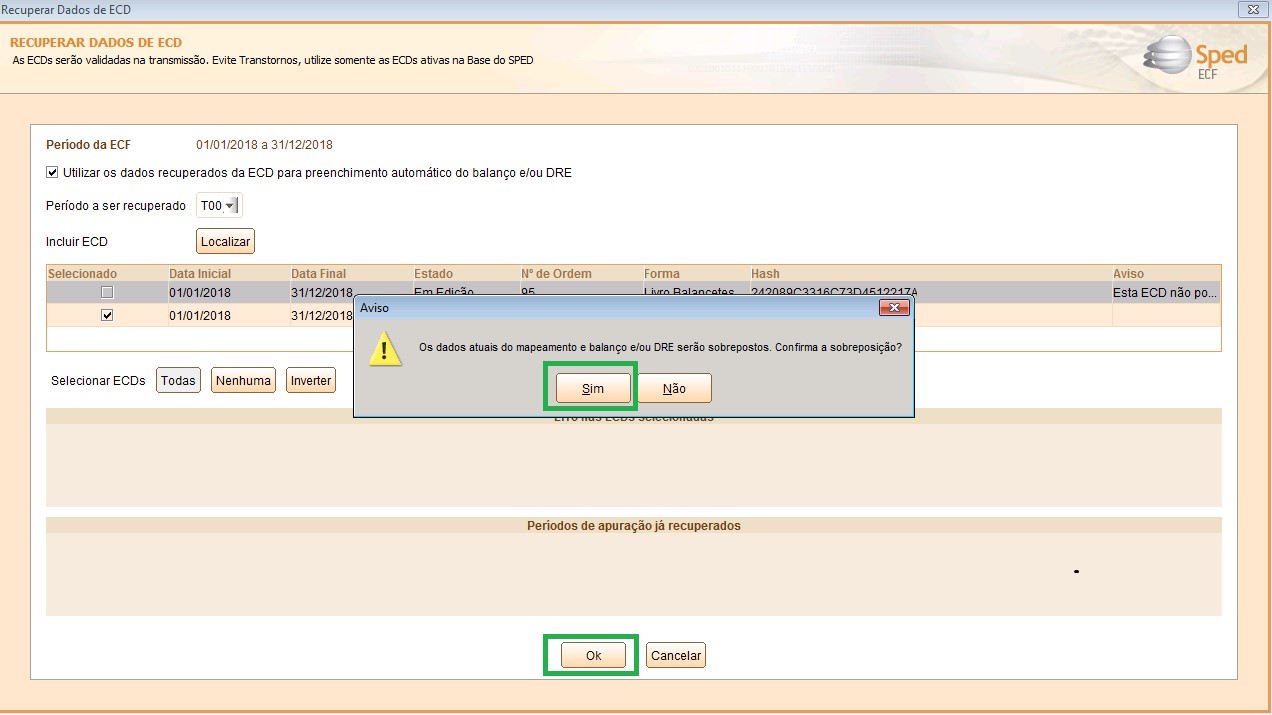The image size is (1272, 715).
Task: Click the Cancelar button
Action: [x=676, y=655]
